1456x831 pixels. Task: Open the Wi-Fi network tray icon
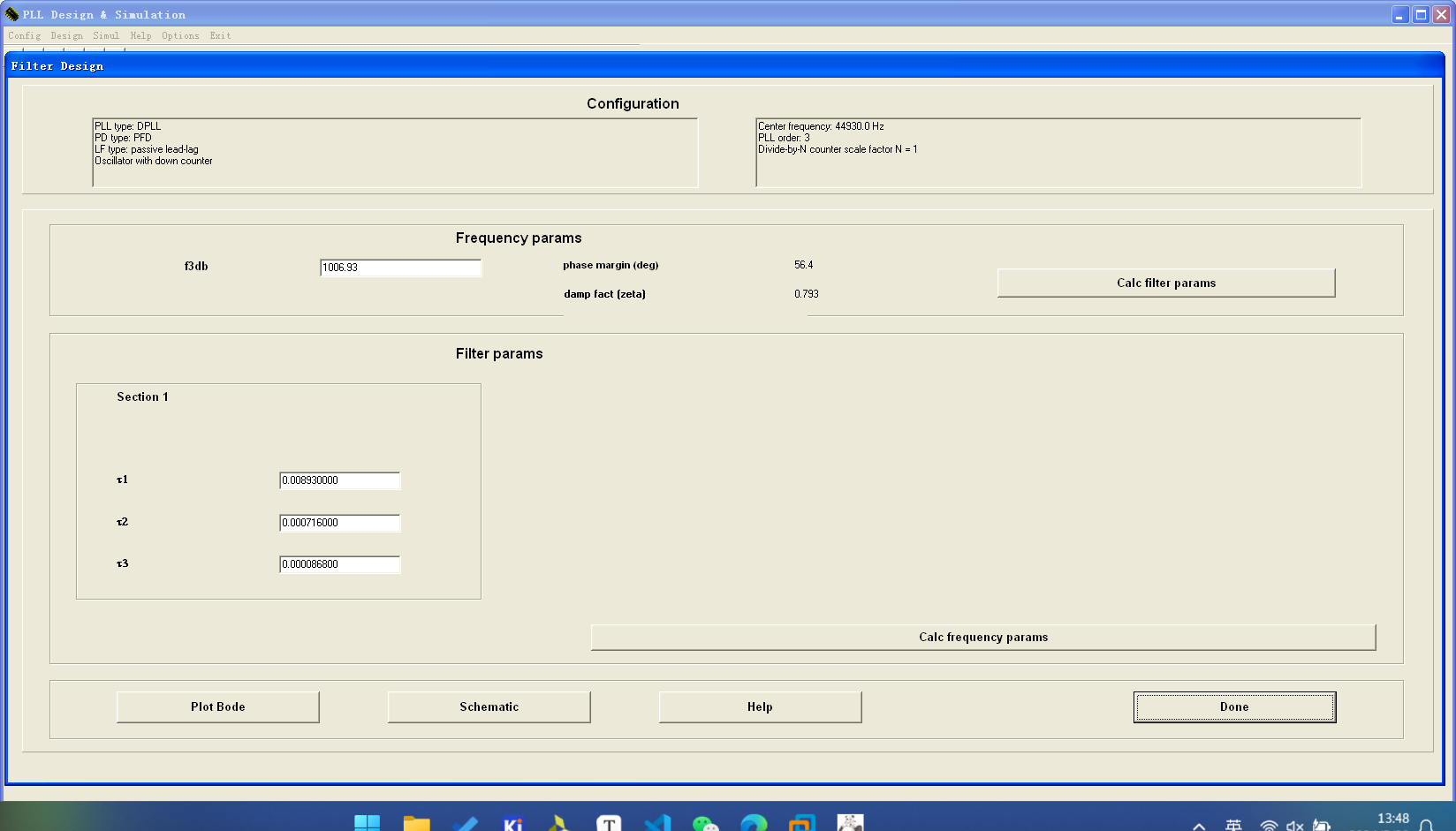tap(1269, 826)
